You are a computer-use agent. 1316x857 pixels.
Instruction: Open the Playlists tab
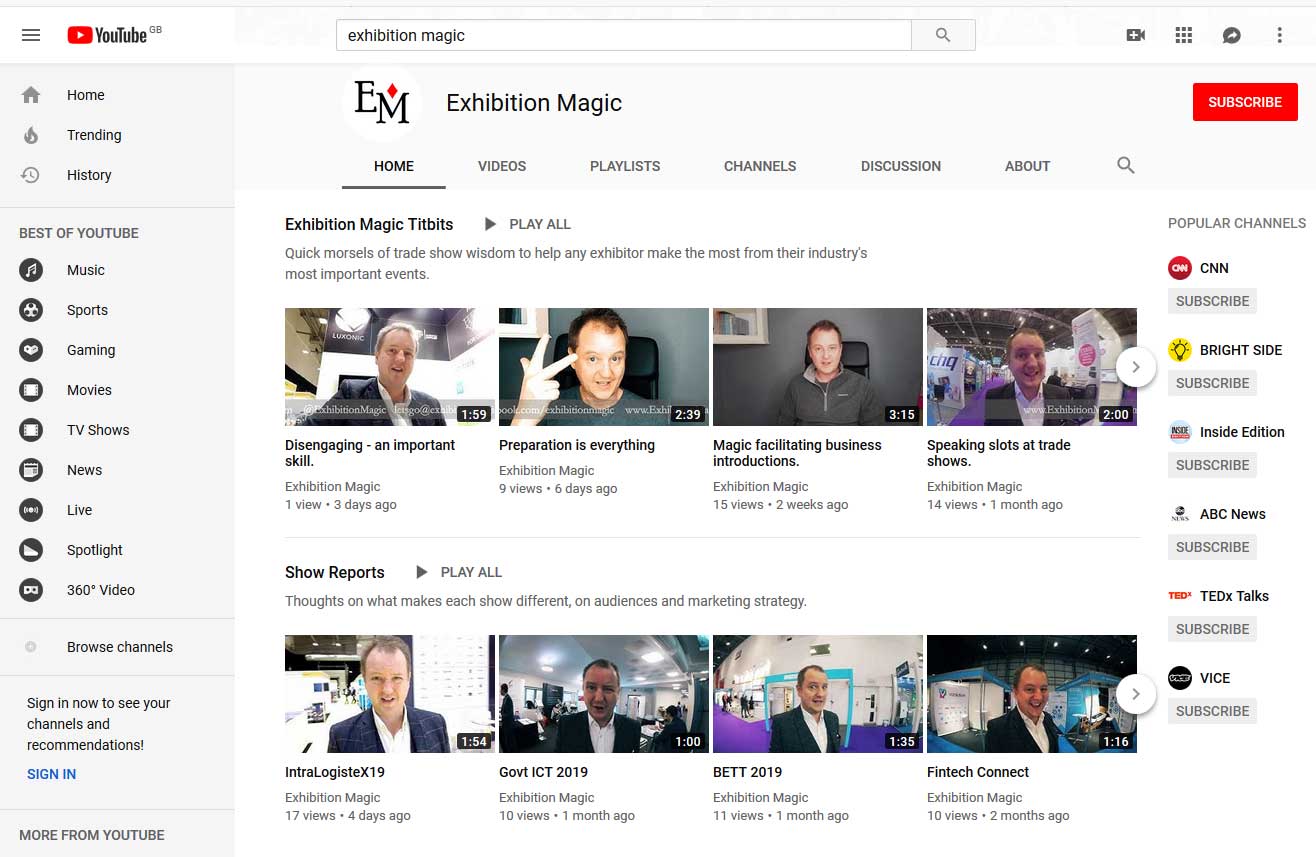pos(625,166)
